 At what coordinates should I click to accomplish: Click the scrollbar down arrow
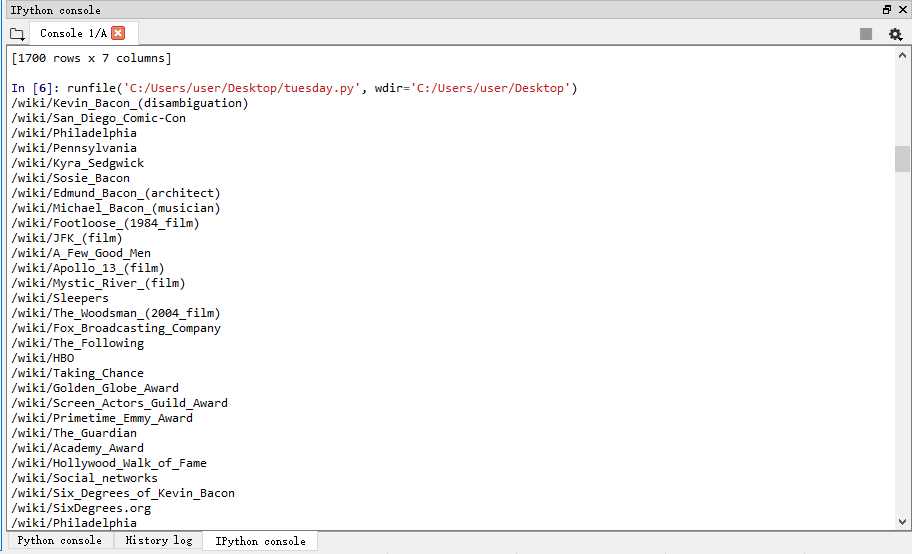902,522
